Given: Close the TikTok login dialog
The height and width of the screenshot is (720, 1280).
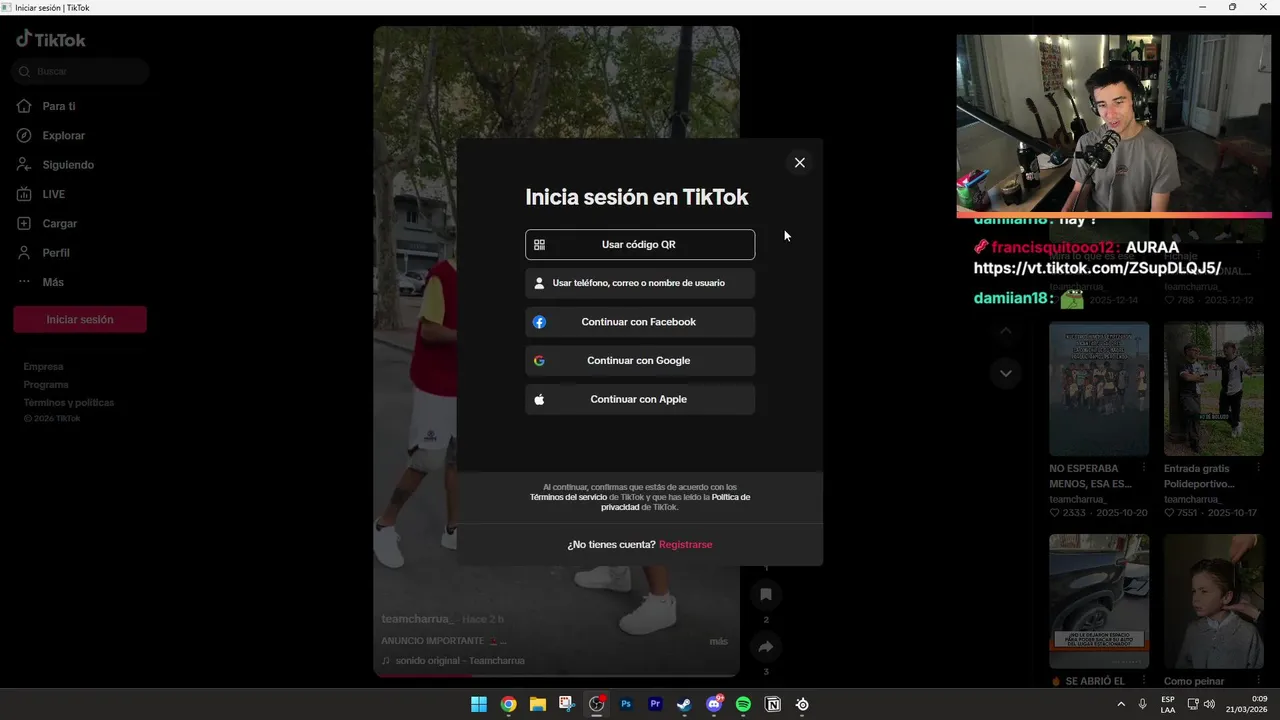Looking at the screenshot, I should tap(799, 162).
